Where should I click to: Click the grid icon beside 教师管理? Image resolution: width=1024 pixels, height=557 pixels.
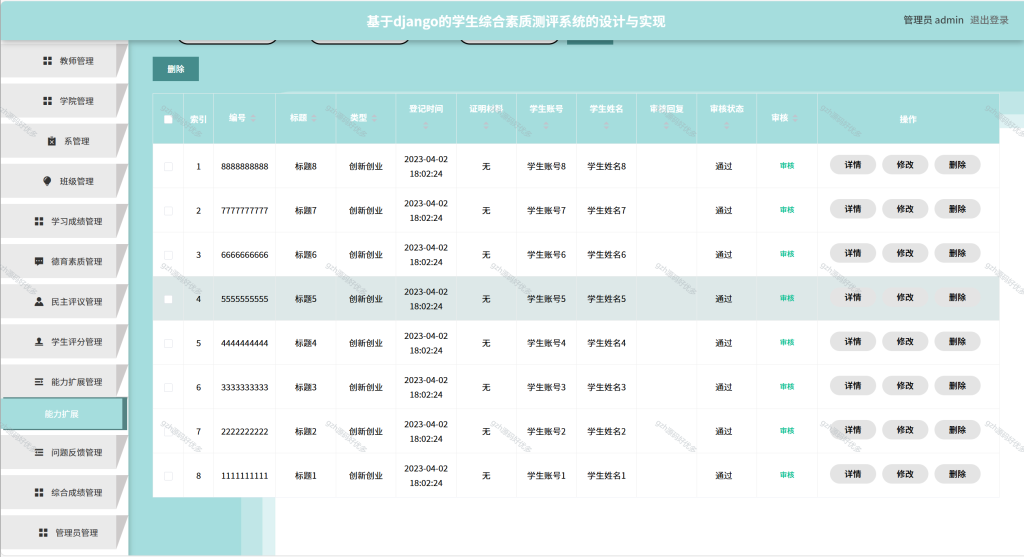point(47,61)
